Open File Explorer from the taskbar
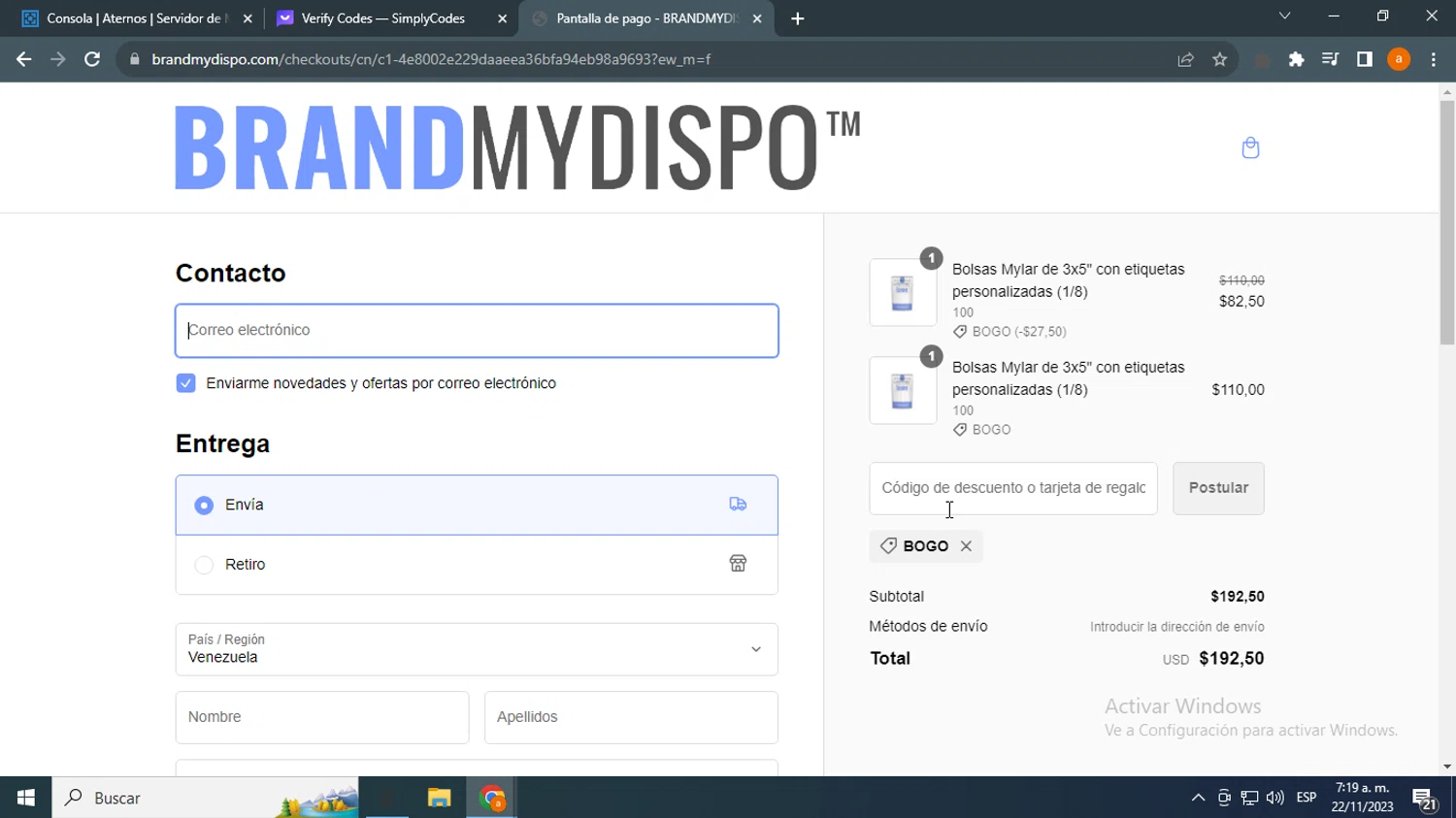This screenshot has height=818, width=1456. coord(439,798)
